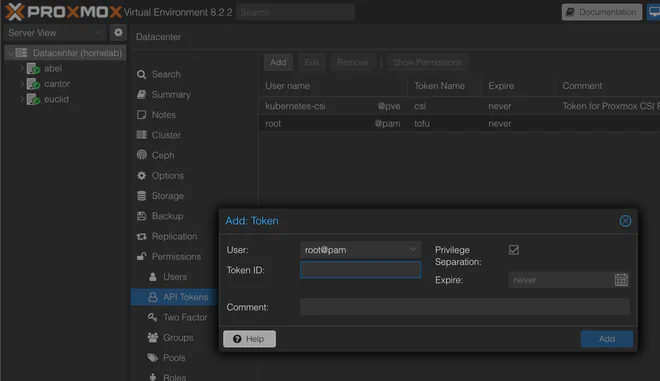
Task: Click the Remove button in toolbar
Action: coord(353,62)
